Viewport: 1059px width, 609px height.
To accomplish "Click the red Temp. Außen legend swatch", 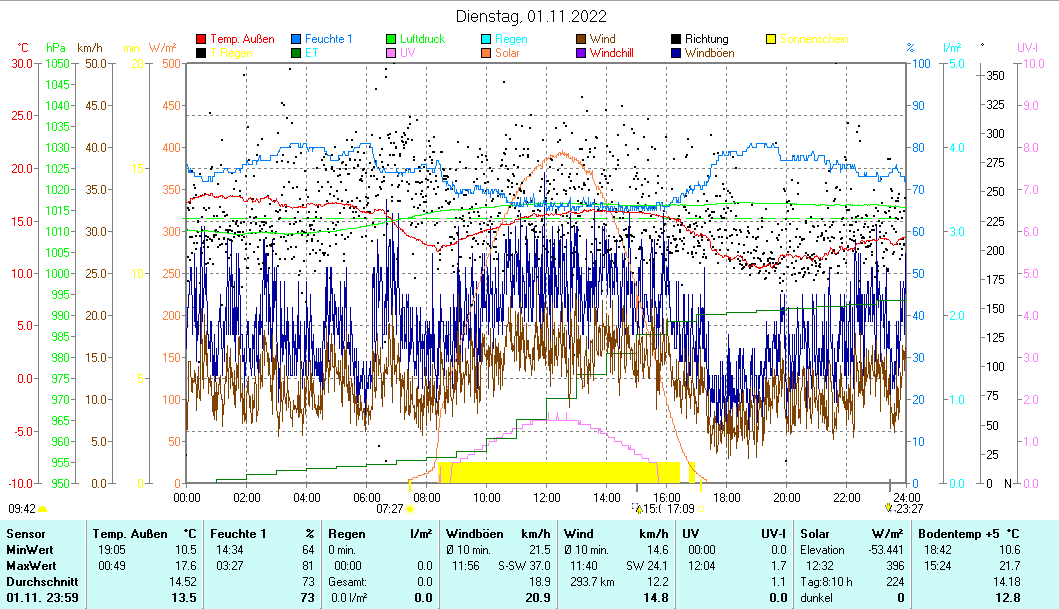I will click(x=201, y=40).
